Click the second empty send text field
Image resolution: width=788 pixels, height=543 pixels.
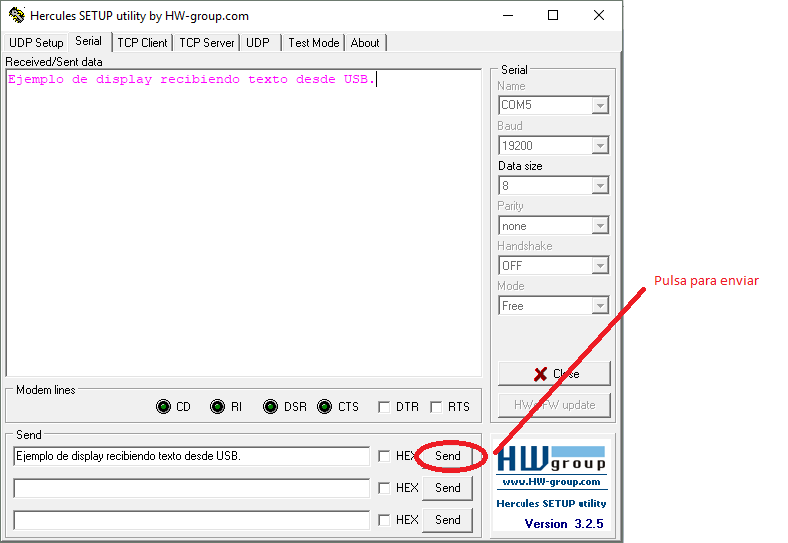coord(191,488)
